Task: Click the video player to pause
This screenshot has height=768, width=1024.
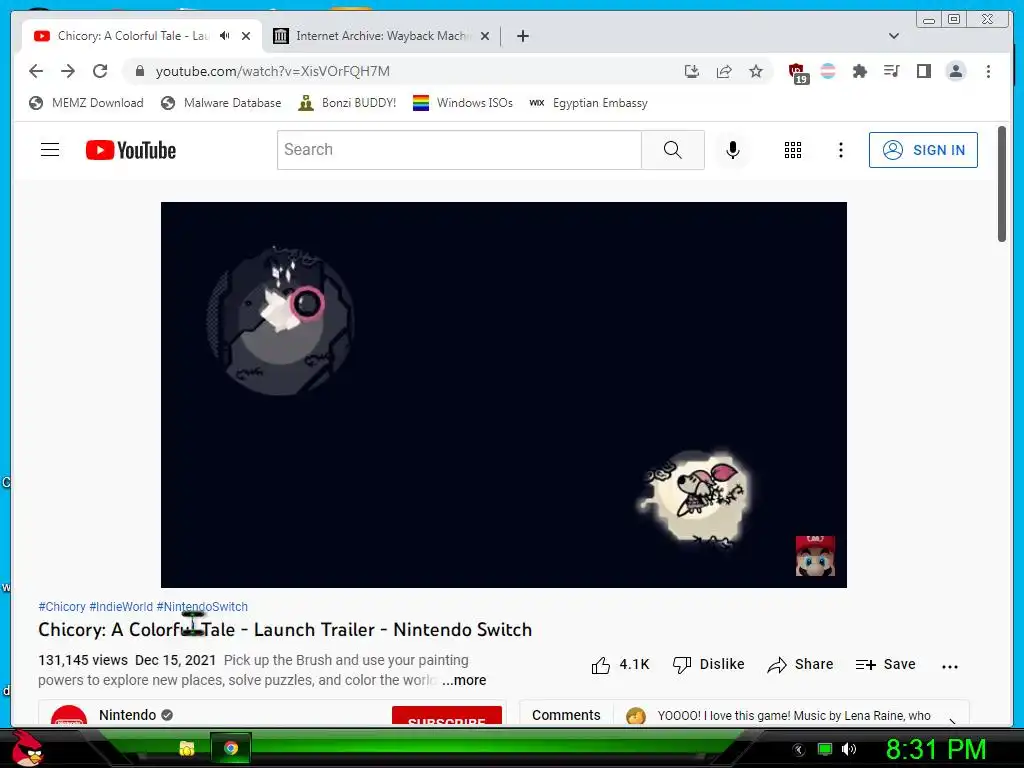Action: [x=504, y=394]
